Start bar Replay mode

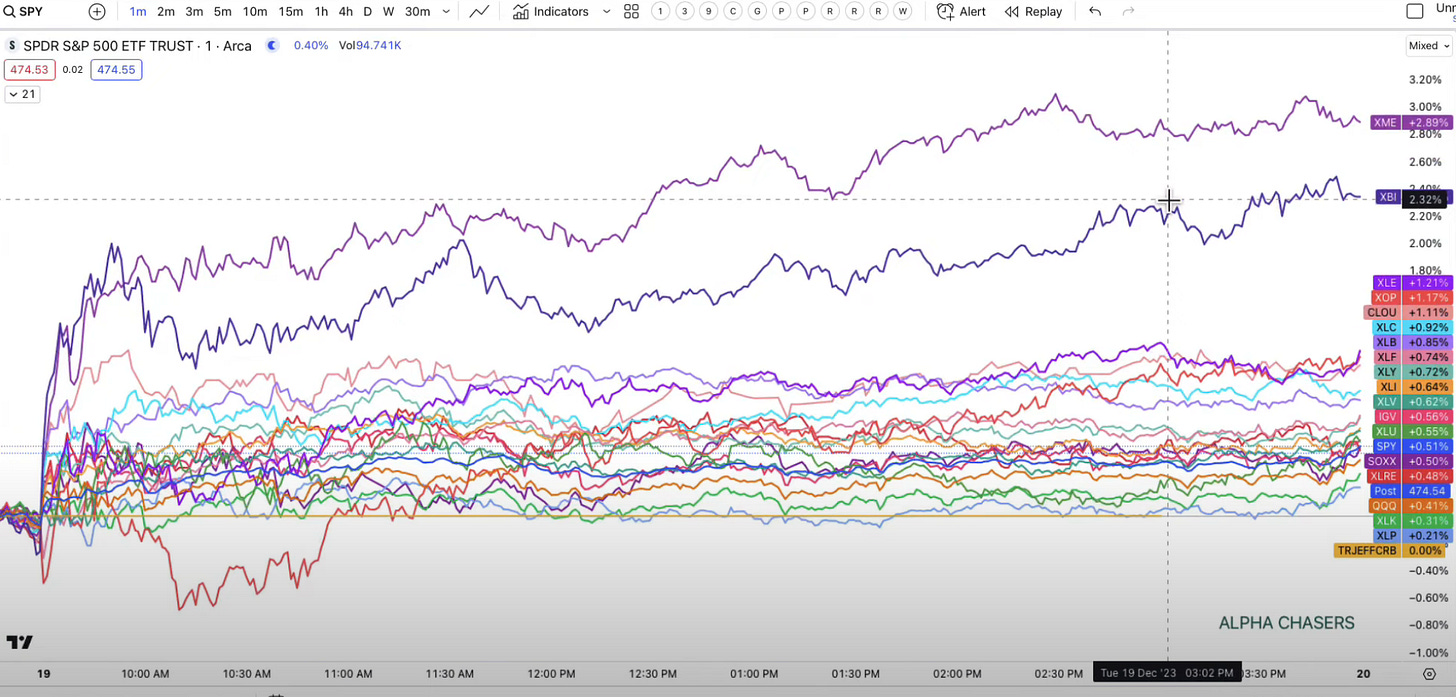point(1033,12)
